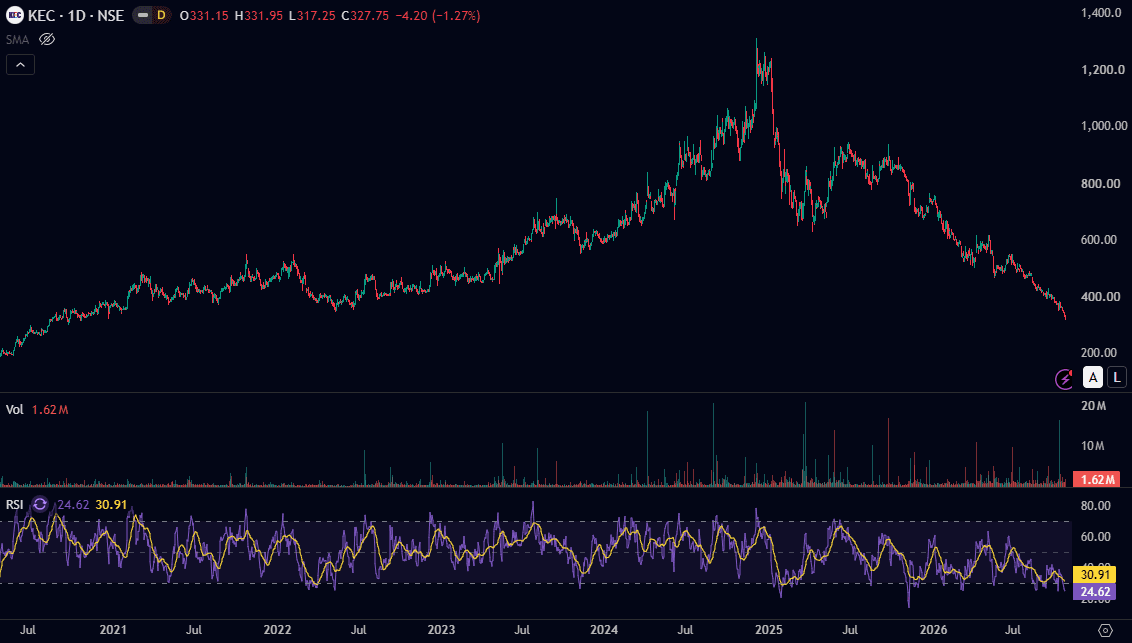Click the 2021 label on the time axis
The width and height of the screenshot is (1132, 643).
(x=113, y=630)
